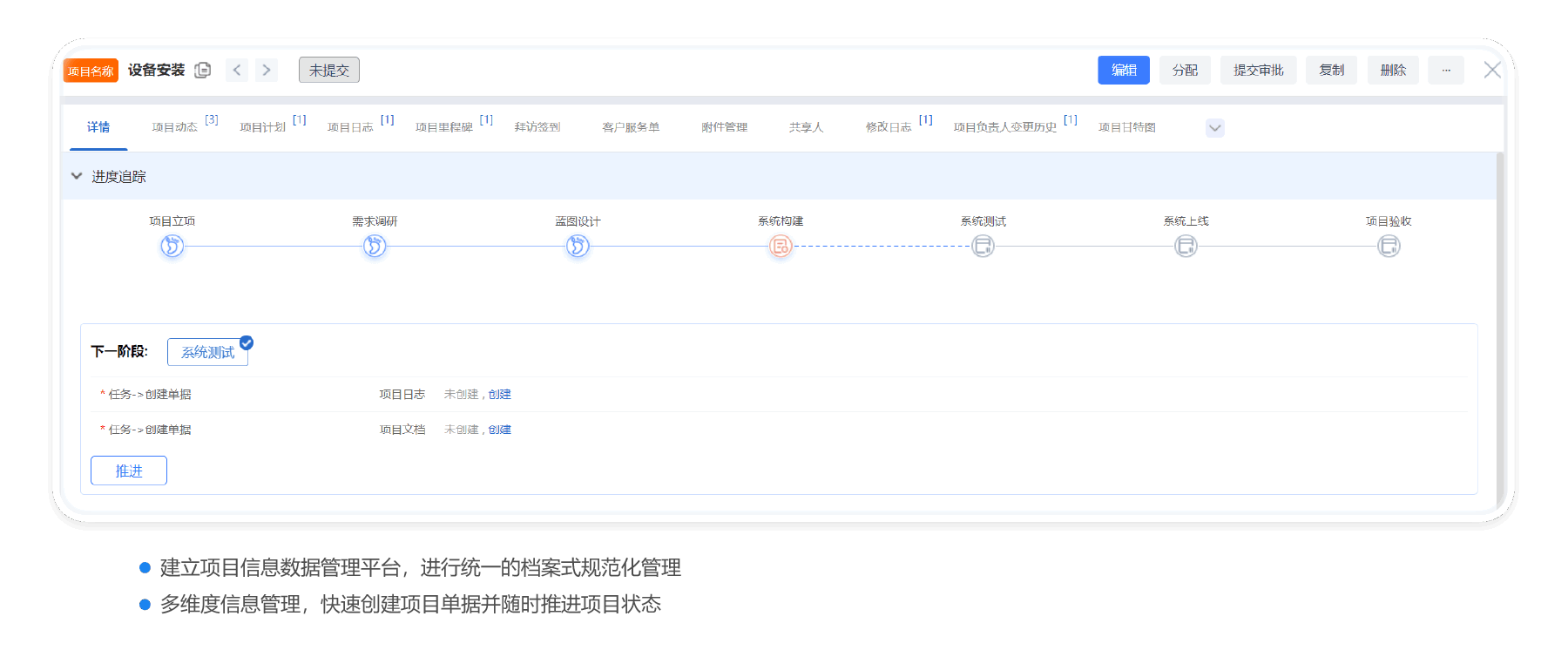The height and width of the screenshot is (657, 1568).
Task: Select the current 系统构建 stage icon
Action: click(781, 247)
